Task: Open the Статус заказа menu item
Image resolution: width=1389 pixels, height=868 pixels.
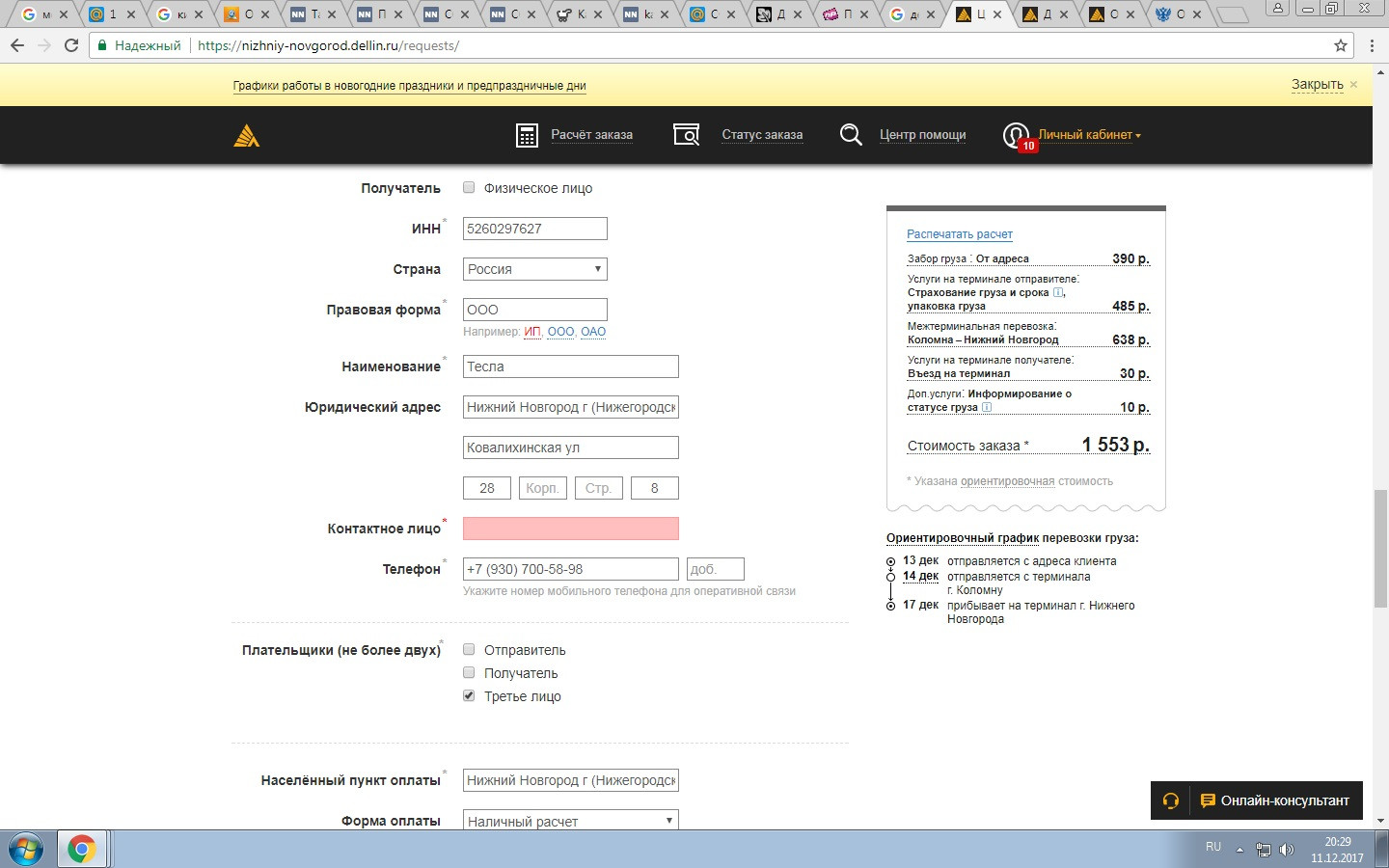Action: [762, 135]
